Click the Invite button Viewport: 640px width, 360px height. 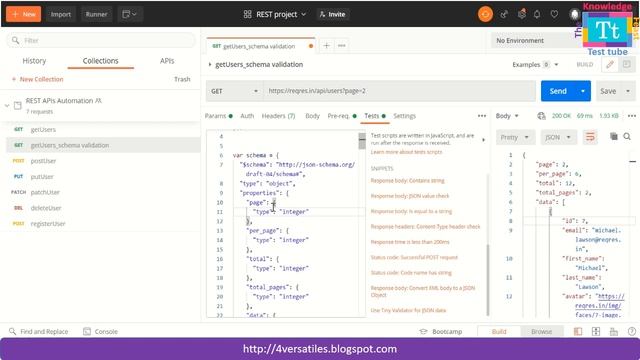coord(333,14)
